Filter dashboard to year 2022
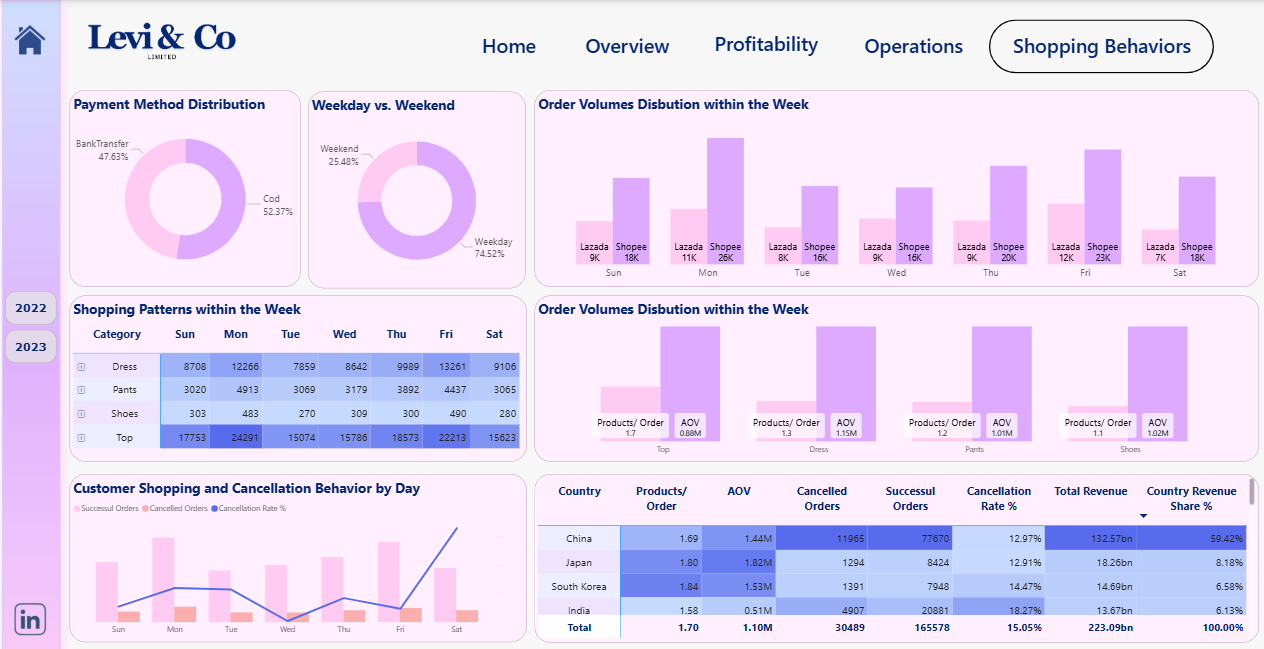 (31, 308)
